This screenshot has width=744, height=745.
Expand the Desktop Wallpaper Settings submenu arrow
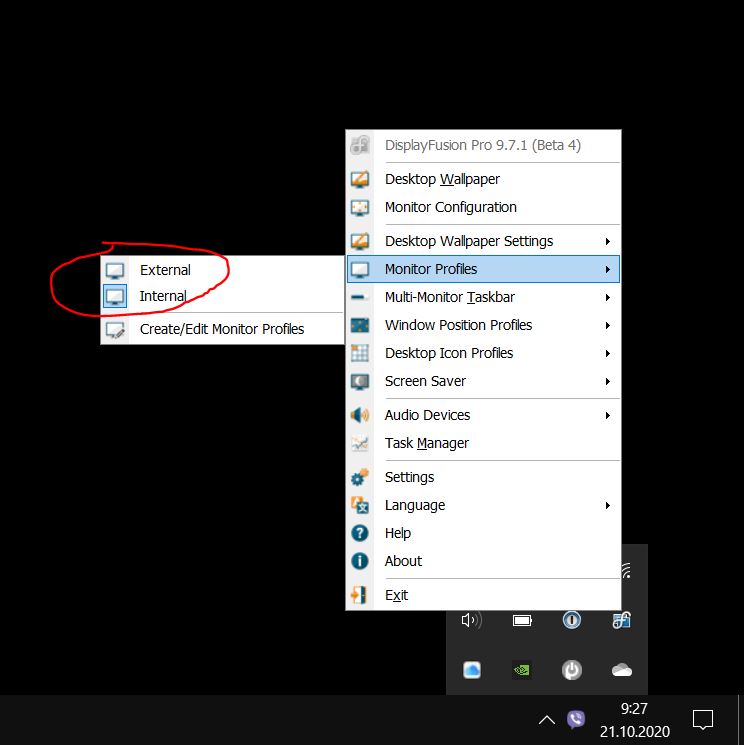607,241
